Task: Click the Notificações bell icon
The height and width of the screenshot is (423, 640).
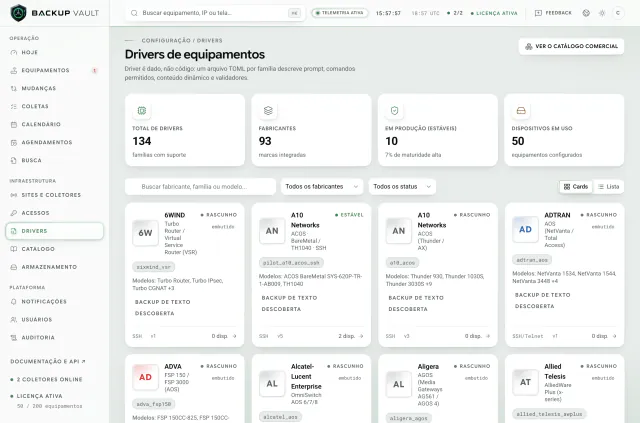Action: 13,302
